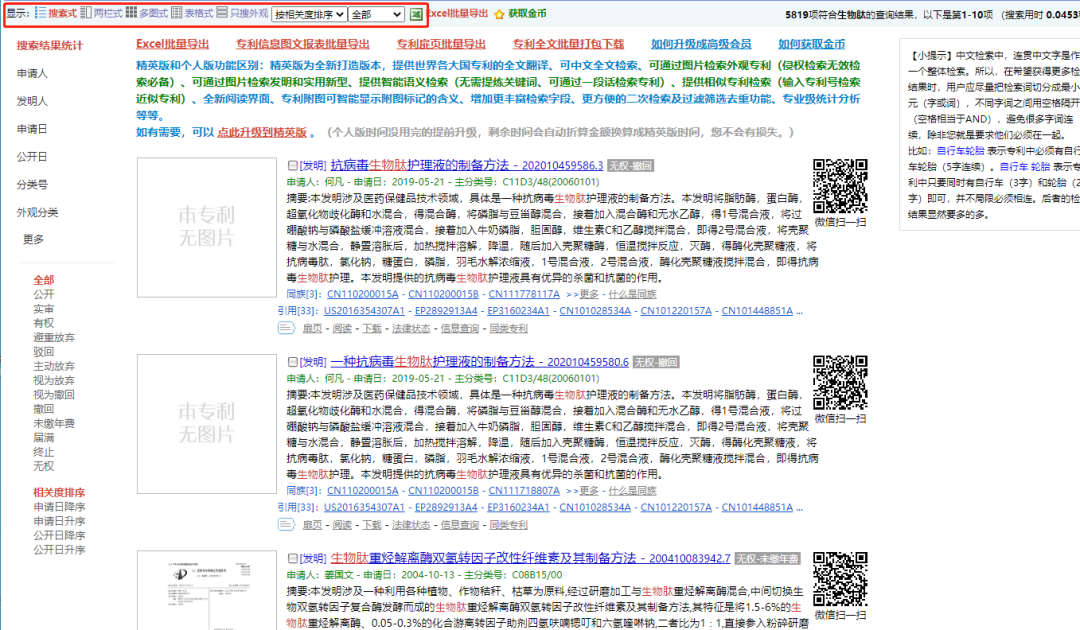
Task: Click 搜索结果统计 heading
Action: (50, 45)
